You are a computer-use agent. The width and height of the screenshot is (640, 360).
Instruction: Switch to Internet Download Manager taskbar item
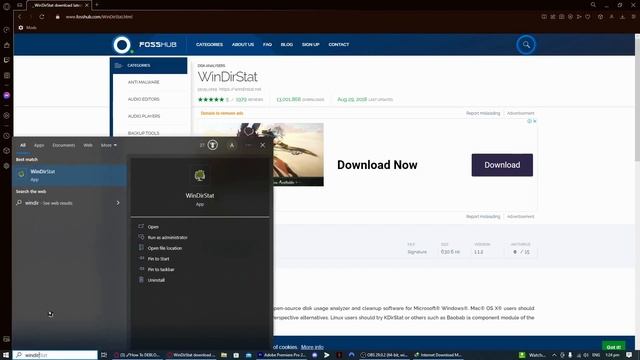438,355
